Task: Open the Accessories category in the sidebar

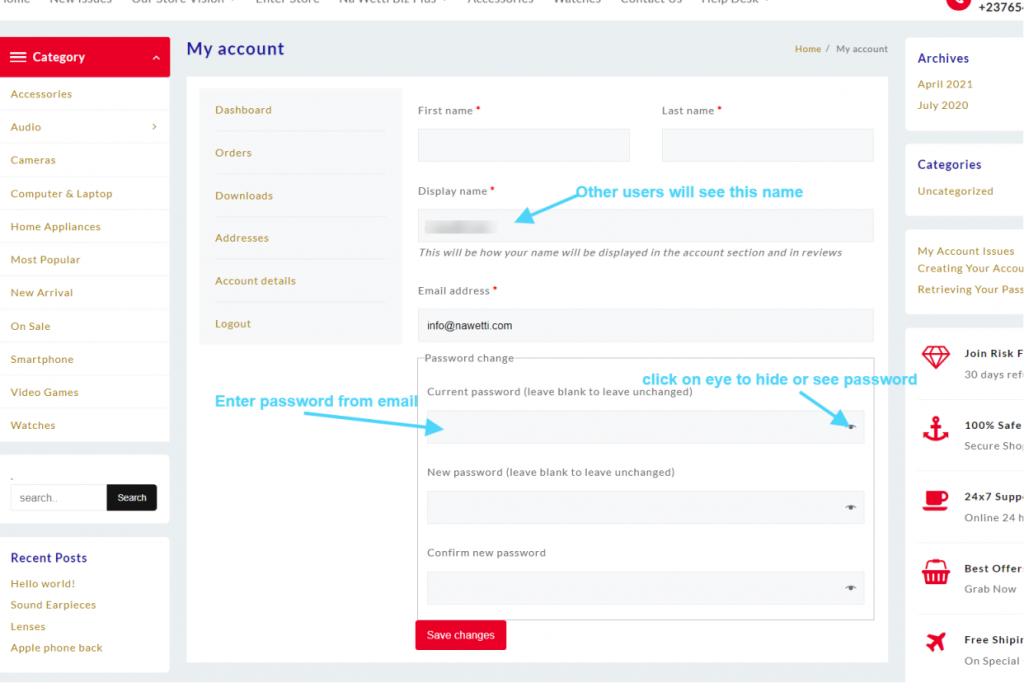Action: pos(41,94)
